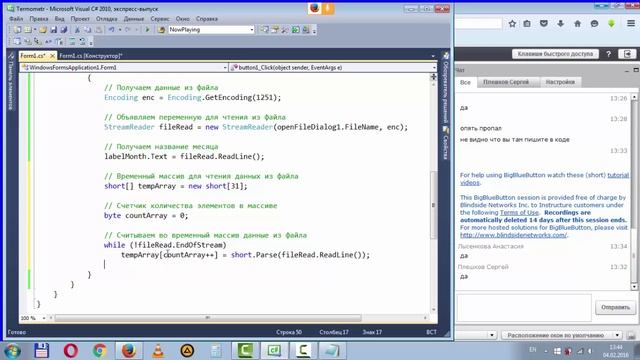Click the Windows Start button

(12, 351)
